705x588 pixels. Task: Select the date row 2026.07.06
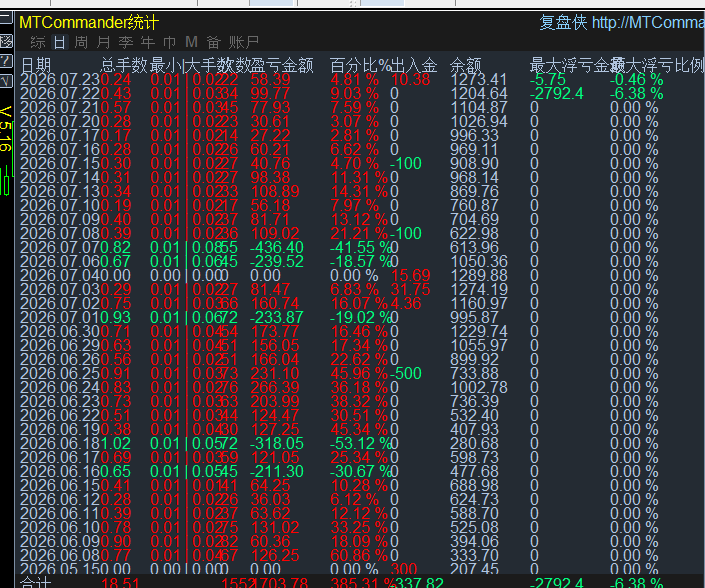pyautogui.click(x=60, y=261)
